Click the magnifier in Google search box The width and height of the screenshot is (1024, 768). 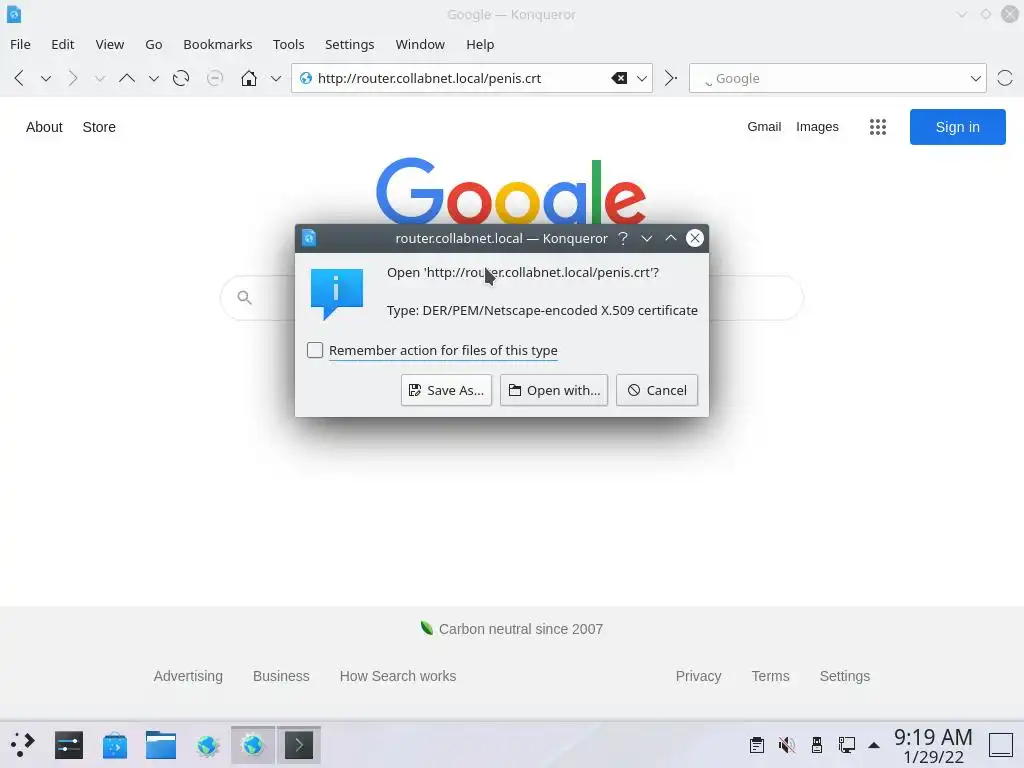[x=244, y=298]
